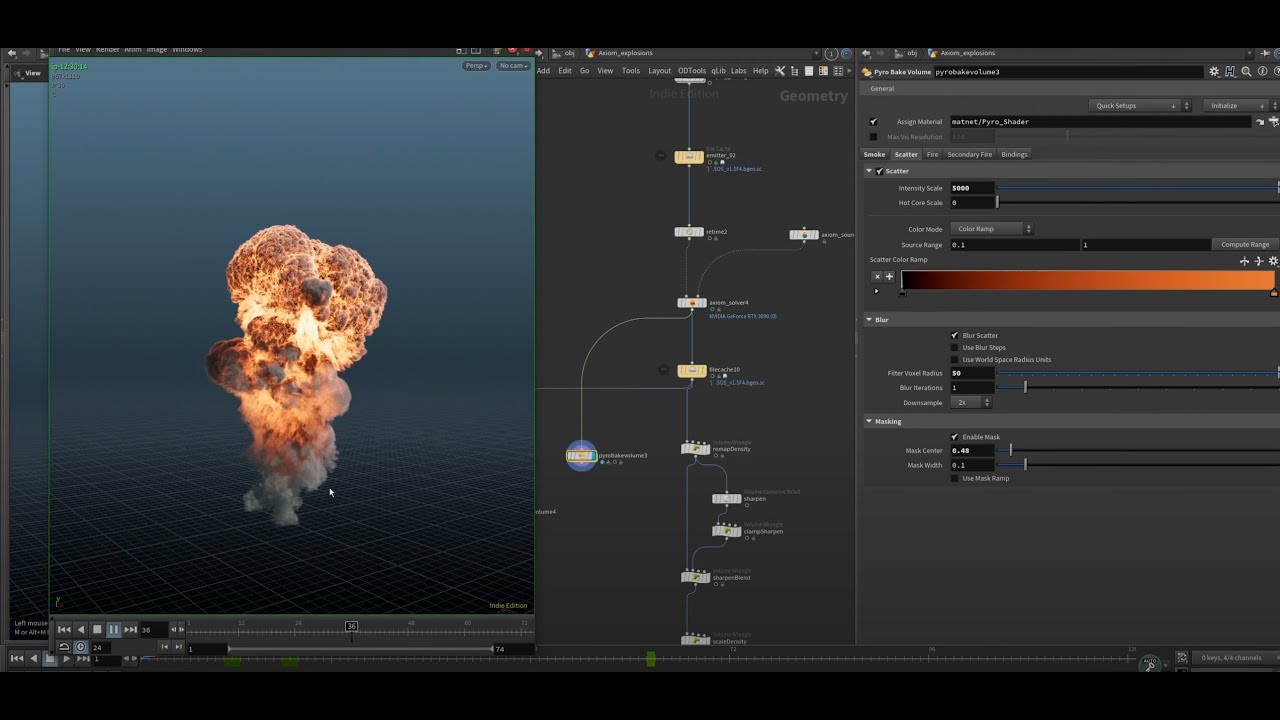1280x720 pixels.
Task: Select the emitter_02 node
Action: coord(689,157)
